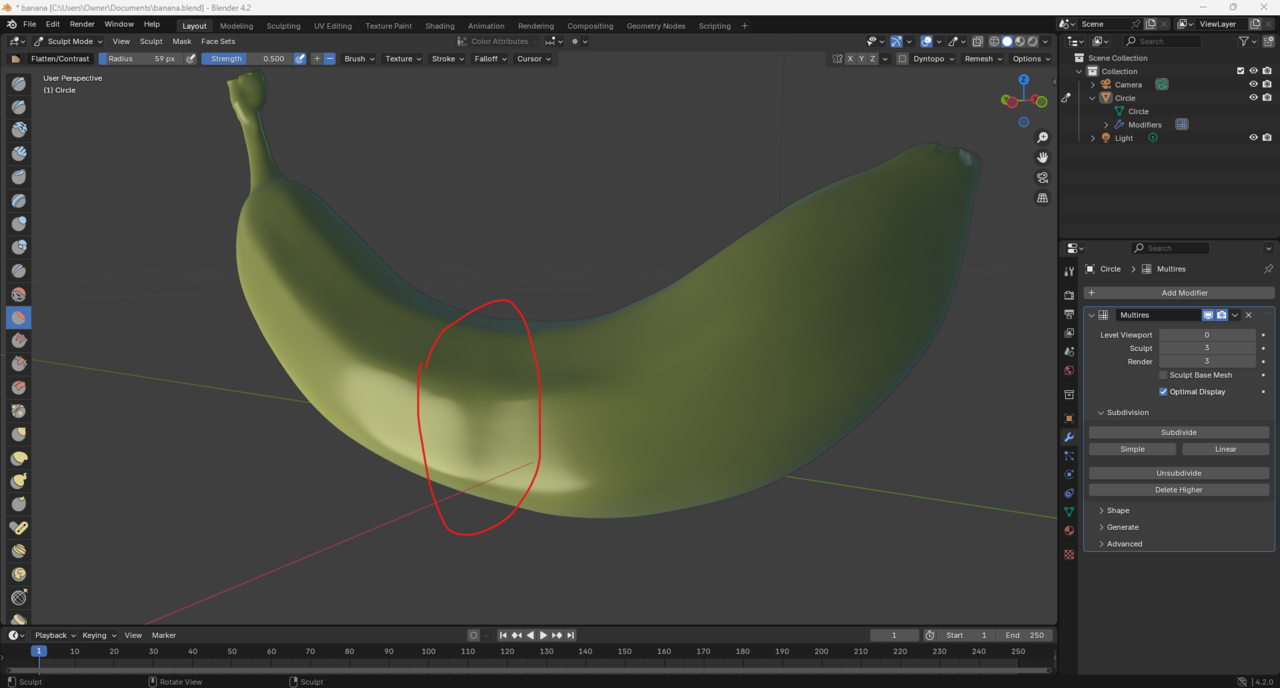1280x688 pixels.
Task: Expand the Camera item in outliner
Action: pyautogui.click(x=1092, y=85)
